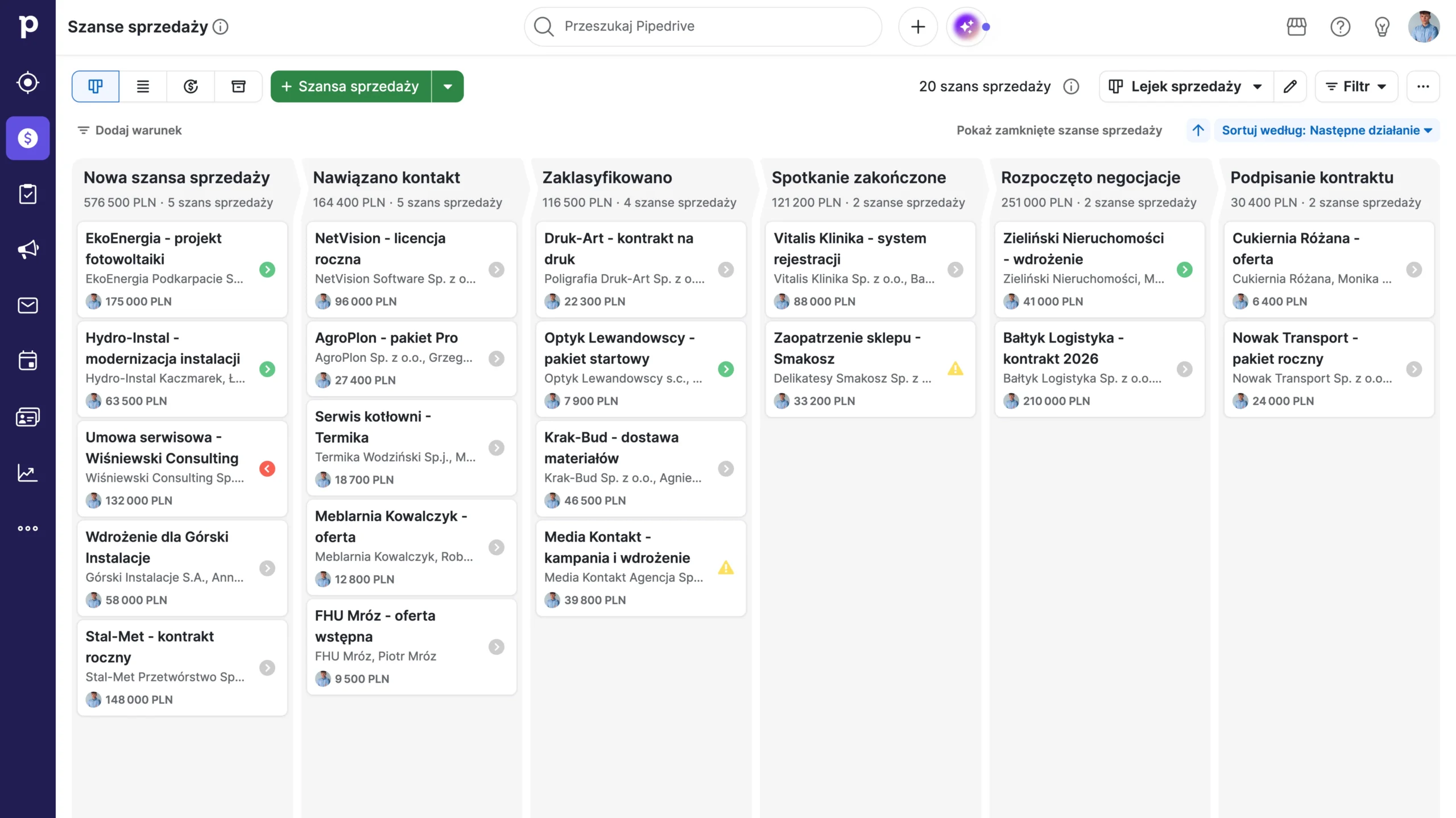
Task: Click 210 000 PLN value on Bałtyk card
Action: [x=1056, y=401]
